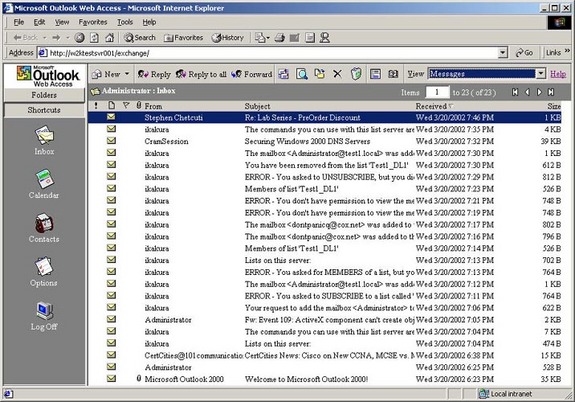This screenshot has width=575, height=402.
Task: Click the IE Refresh button
Action: [94, 37]
